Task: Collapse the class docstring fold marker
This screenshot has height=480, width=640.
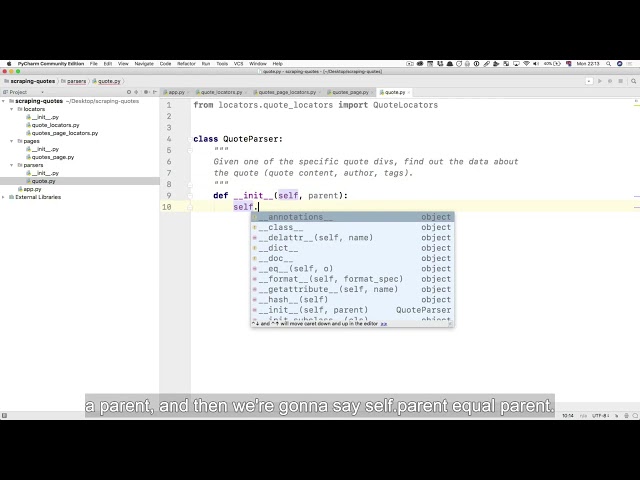Action: (x=190, y=151)
